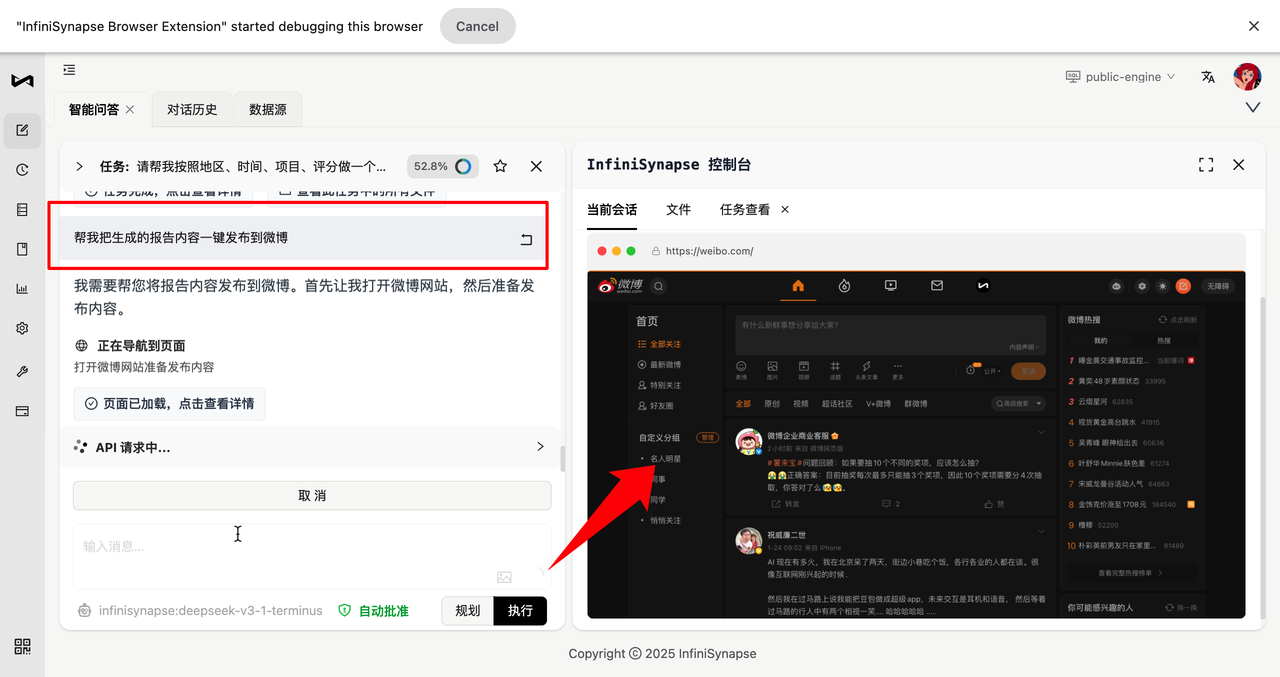Select the 当前会话 console tab
The image size is (1280, 677).
click(612, 210)
